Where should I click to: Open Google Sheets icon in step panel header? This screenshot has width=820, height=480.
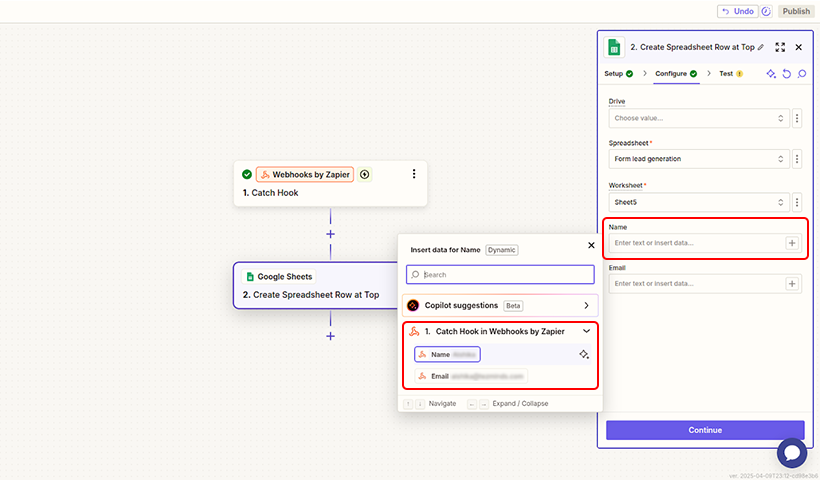click(614, 48)
